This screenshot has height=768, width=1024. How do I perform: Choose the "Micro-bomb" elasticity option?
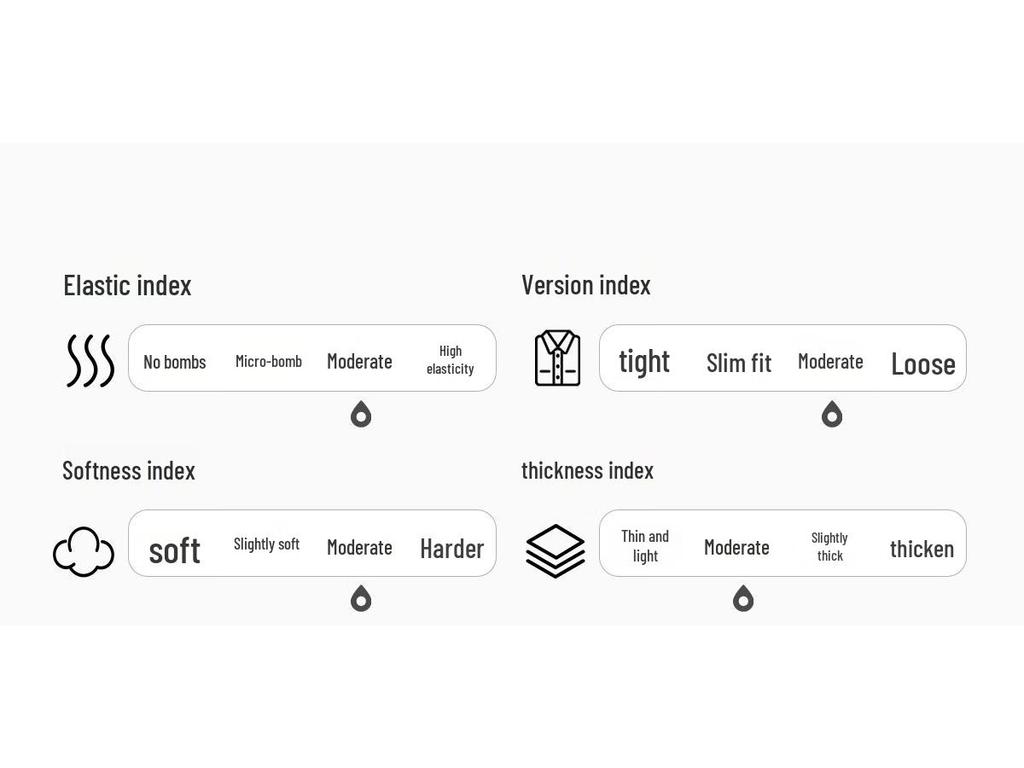tap(268, 361)
